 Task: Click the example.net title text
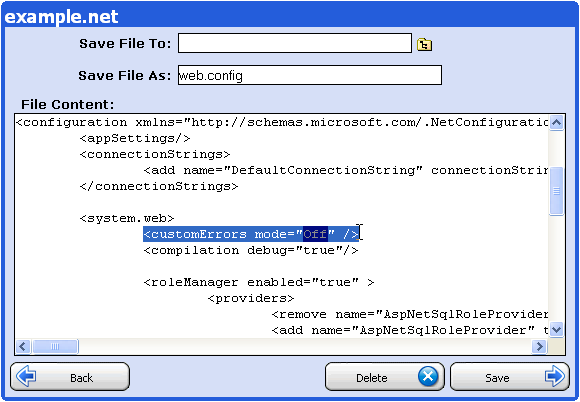[x=61, y=17]
